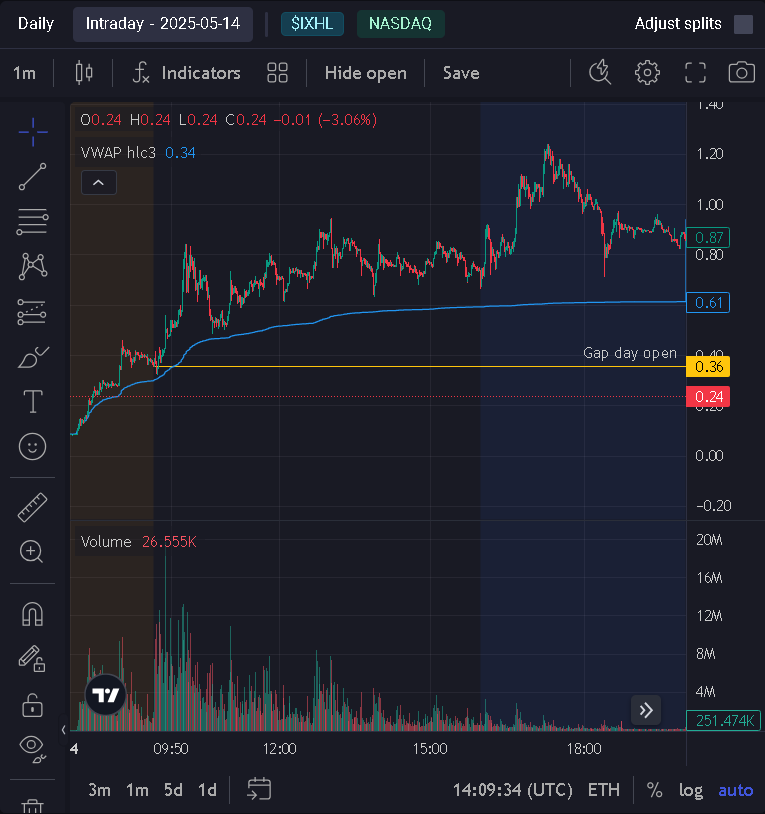The height and width of the screenshot is (814, 765).
Task: Open the ETH session dropdown
Action: point(604,790)
